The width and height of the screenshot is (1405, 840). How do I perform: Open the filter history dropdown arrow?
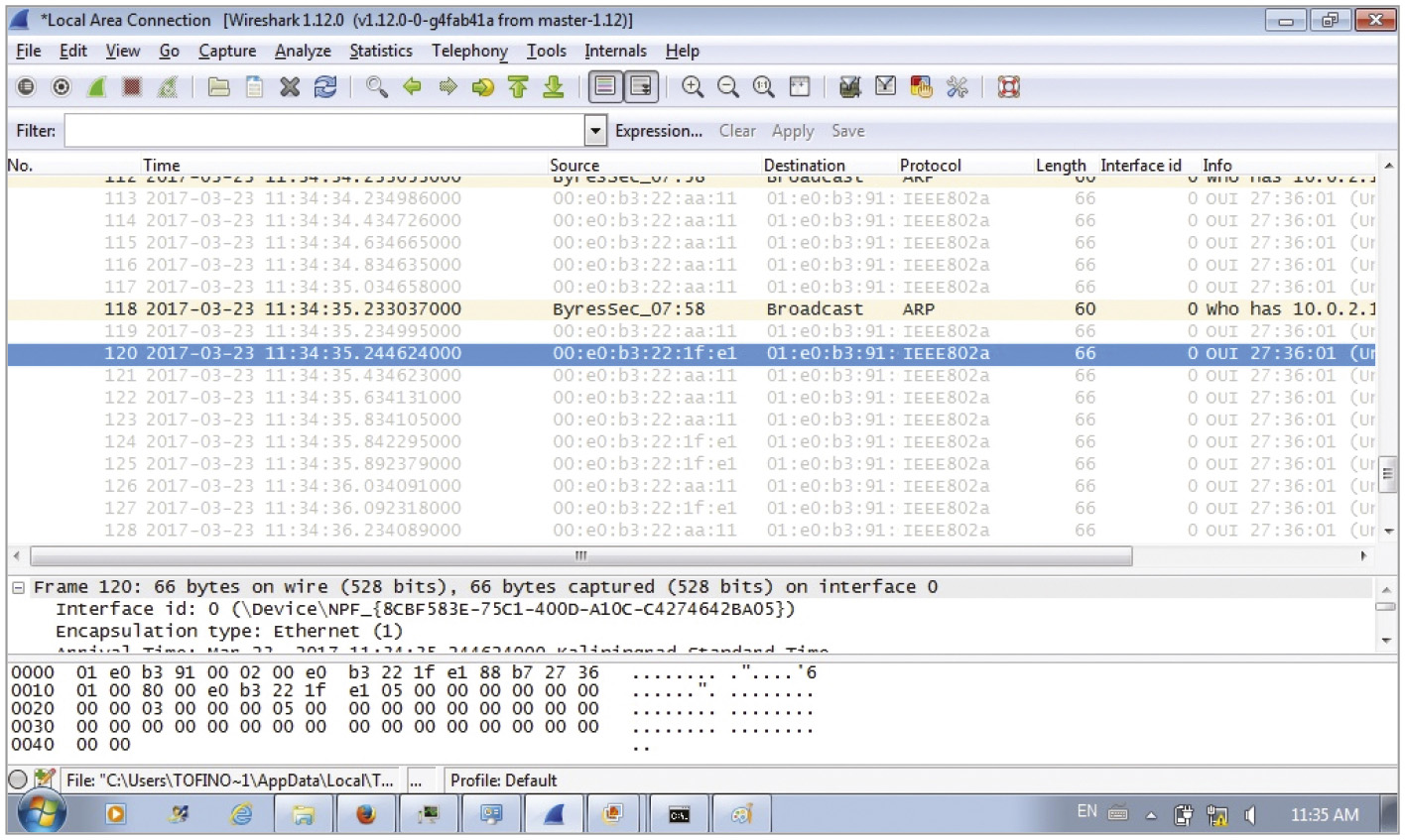[595, 131]
